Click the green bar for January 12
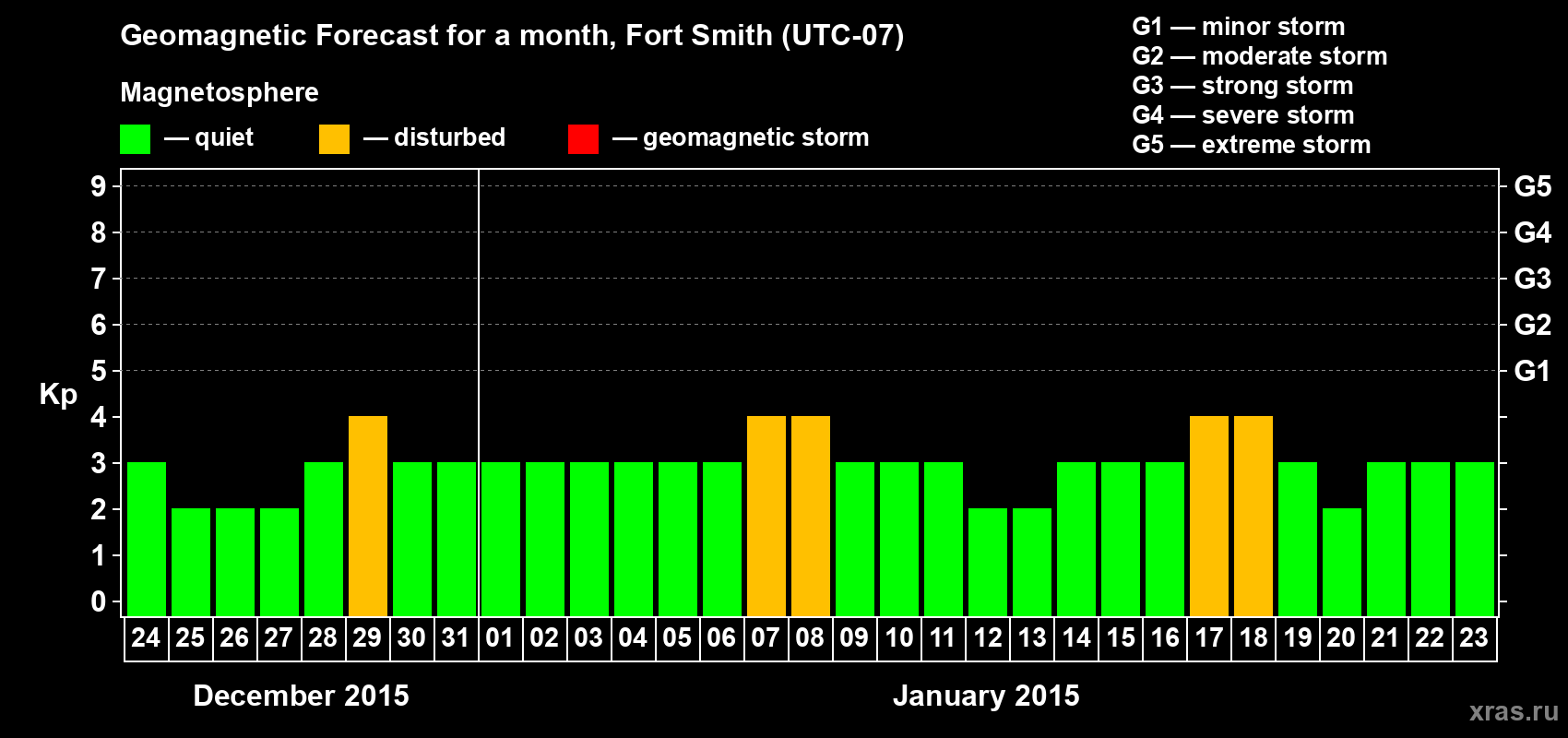This screenshot has width=1568, height=738. point(988,562)
